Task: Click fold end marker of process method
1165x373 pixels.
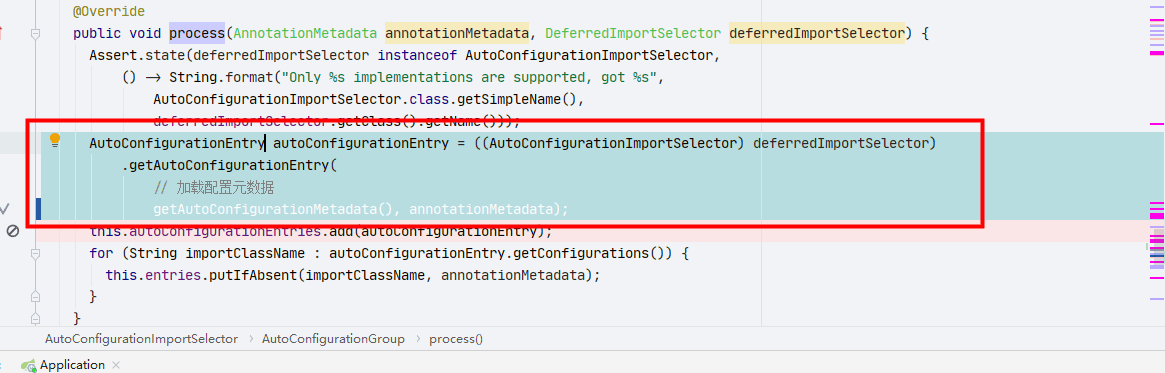Action: 35,317
